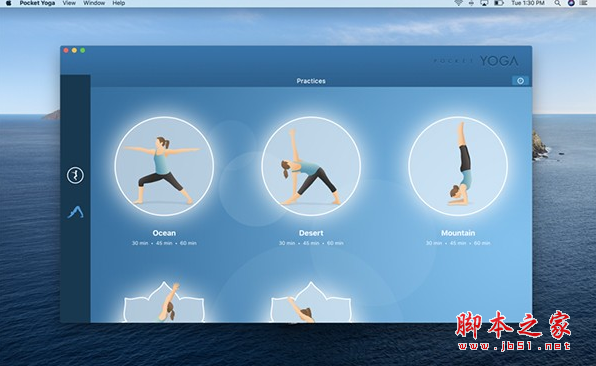Open the Notification Center icon
Image resolution: width=596 pixels, height=366 pixels.
tap(584, 3)
